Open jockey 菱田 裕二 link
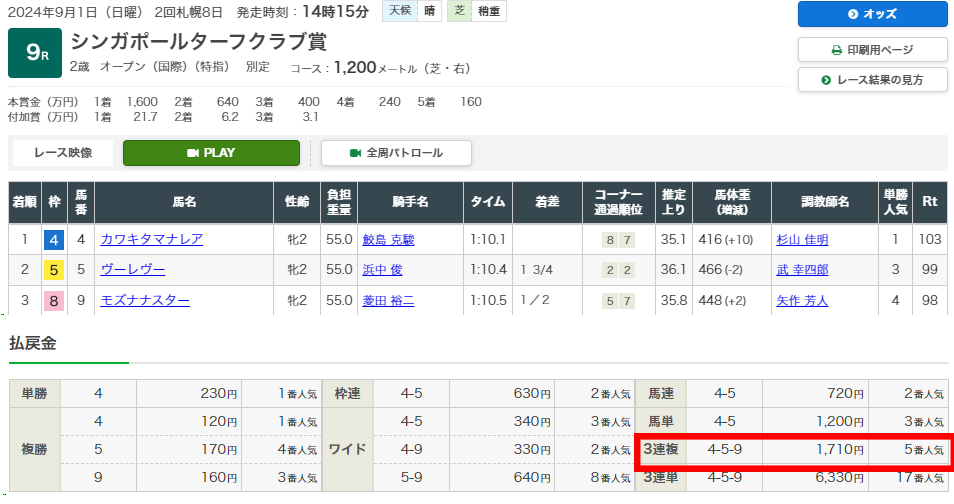This screenshot has width=954, height=504. coord(388,300)
